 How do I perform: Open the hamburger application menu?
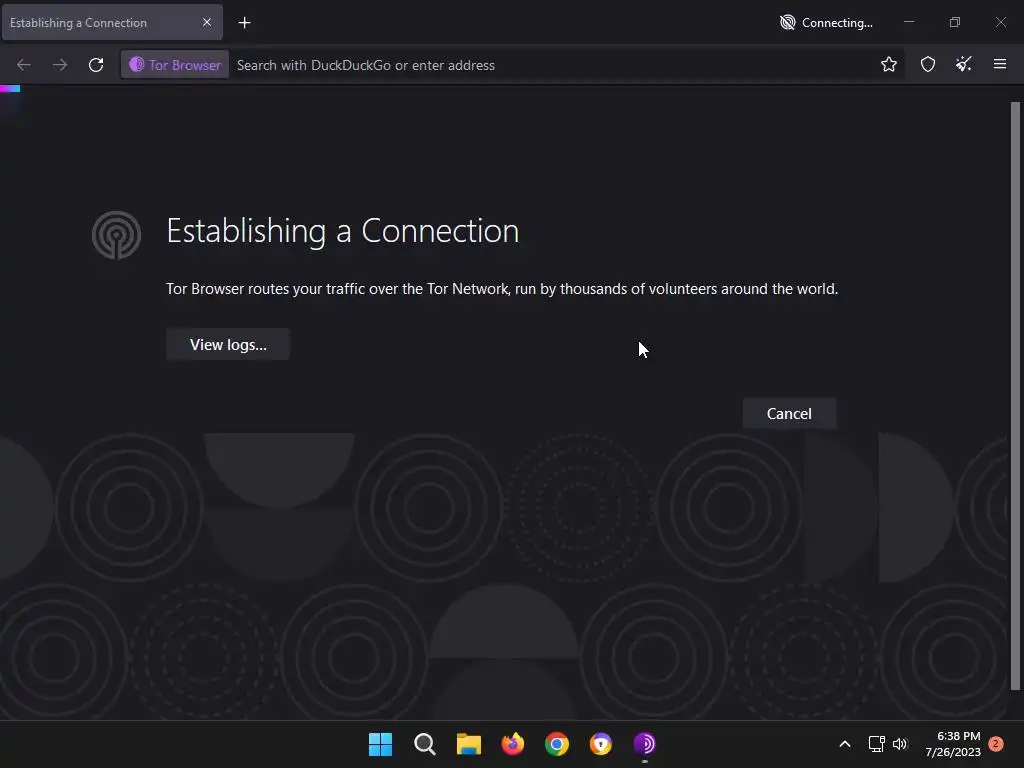tap(1000, 64)
